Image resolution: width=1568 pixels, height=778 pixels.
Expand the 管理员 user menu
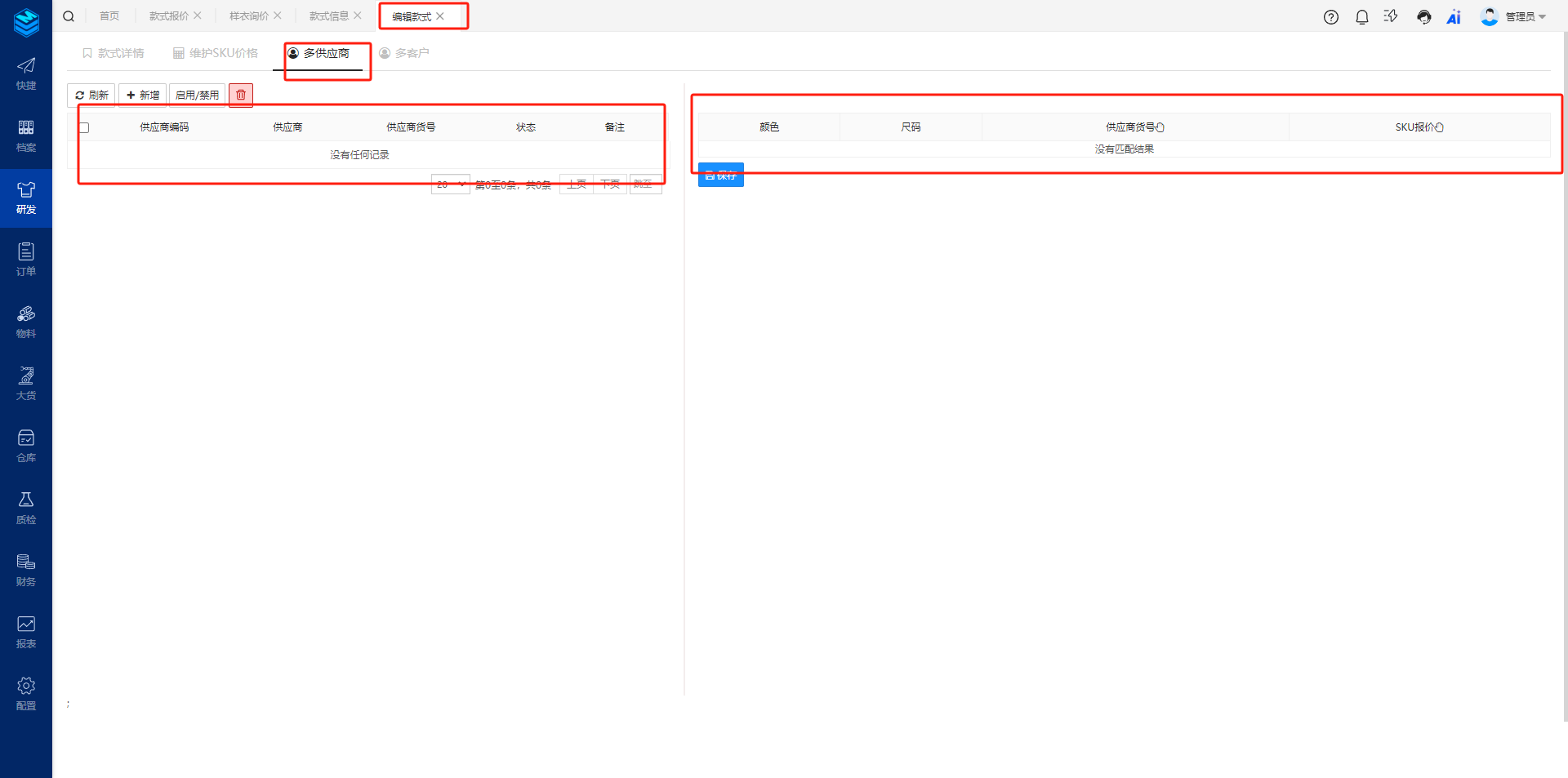click(1517, 17)
